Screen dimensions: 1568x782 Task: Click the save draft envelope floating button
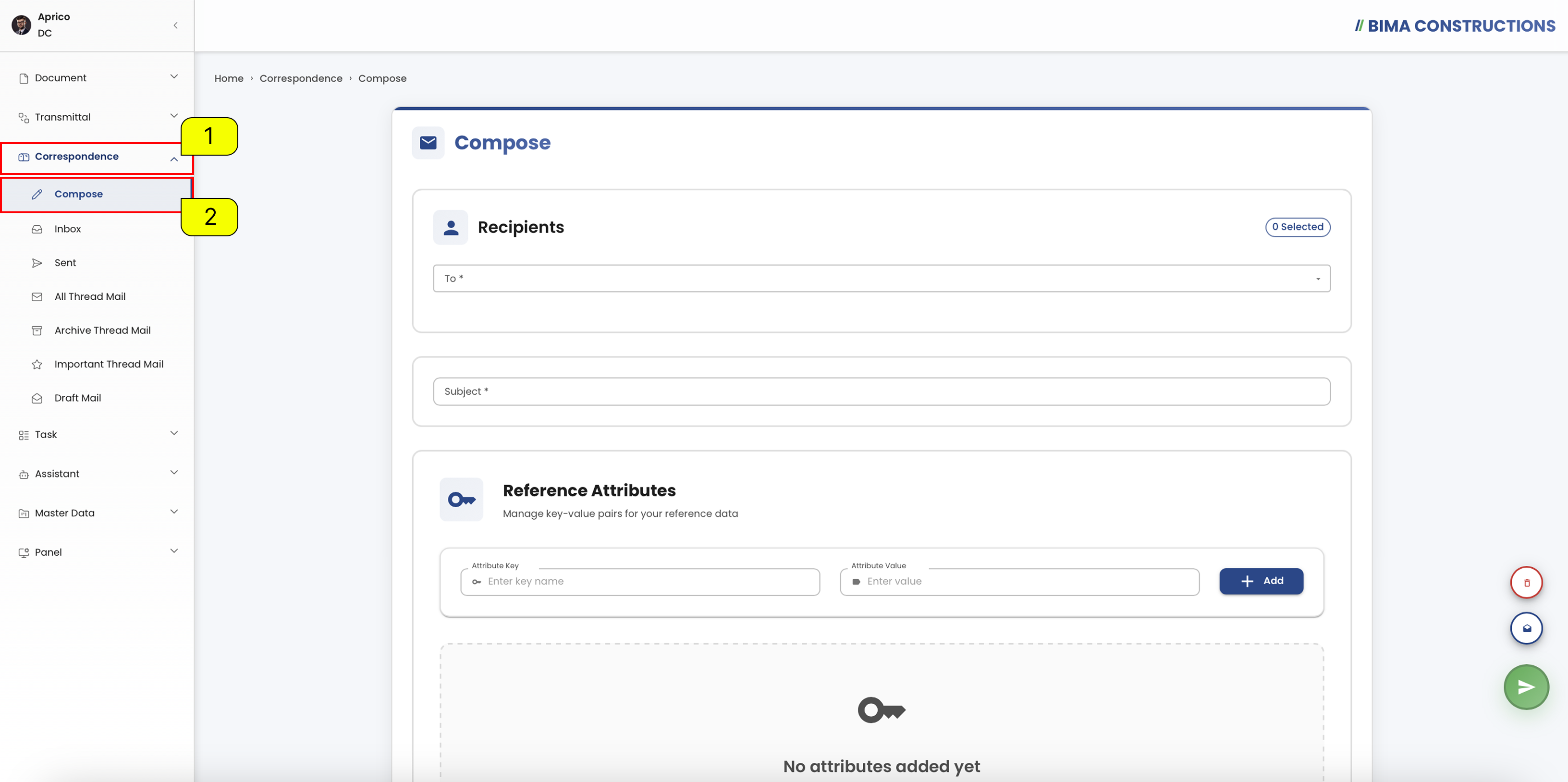pos(1526,628)
